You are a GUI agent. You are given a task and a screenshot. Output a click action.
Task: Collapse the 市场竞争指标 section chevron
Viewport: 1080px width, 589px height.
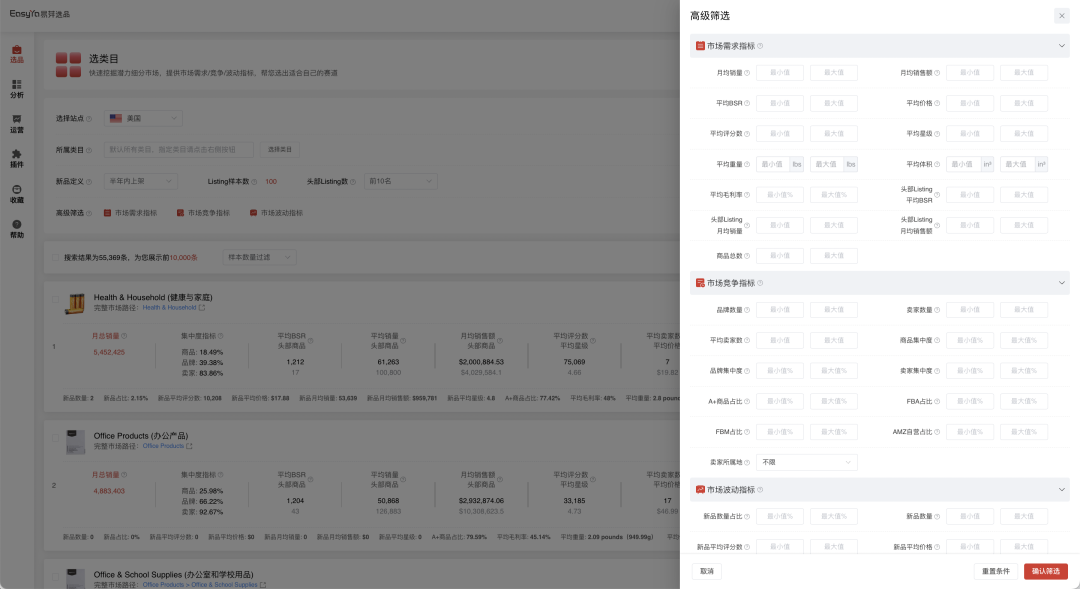1061,283
